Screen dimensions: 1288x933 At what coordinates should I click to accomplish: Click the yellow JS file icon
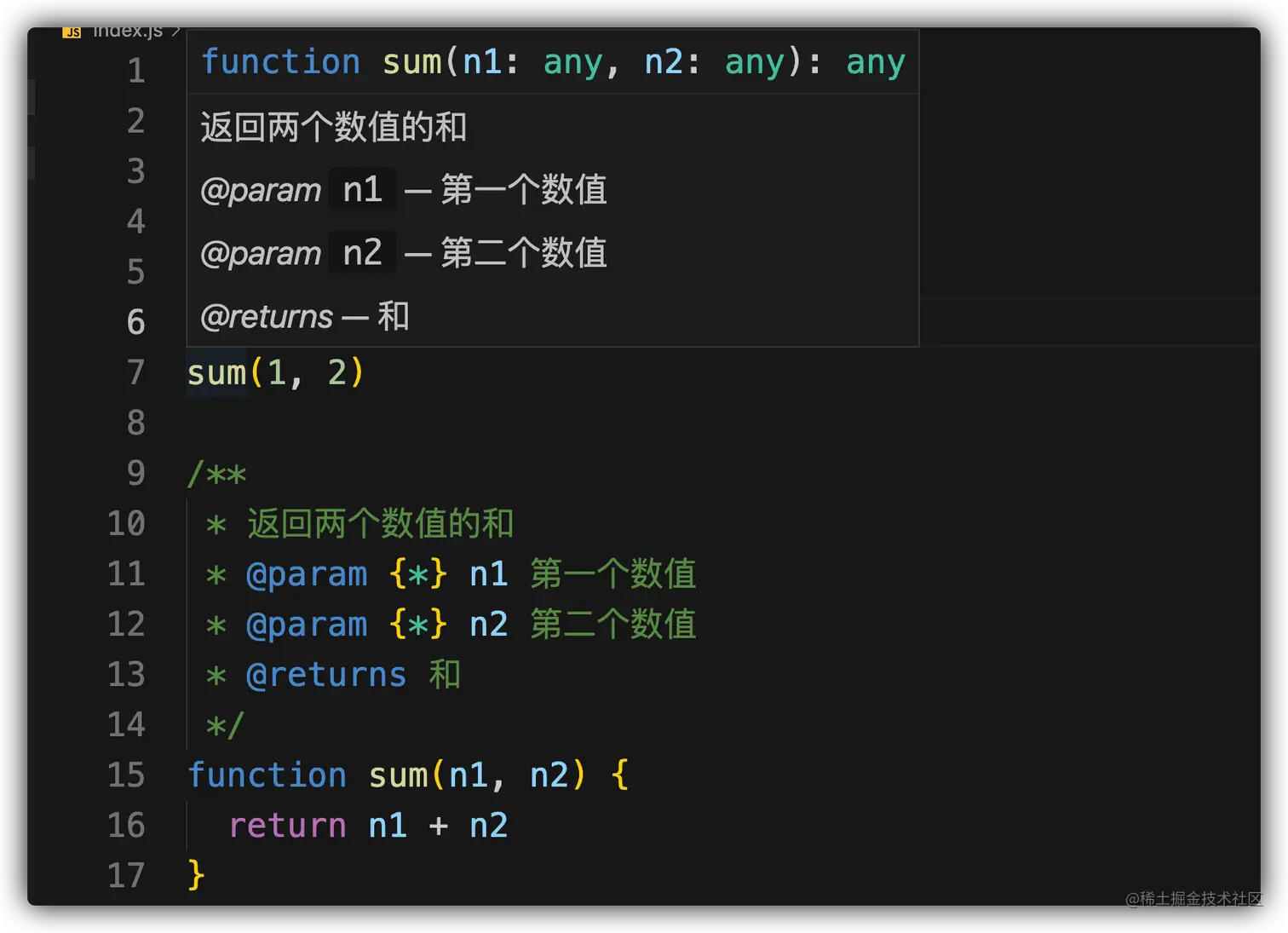click(72, 32)
